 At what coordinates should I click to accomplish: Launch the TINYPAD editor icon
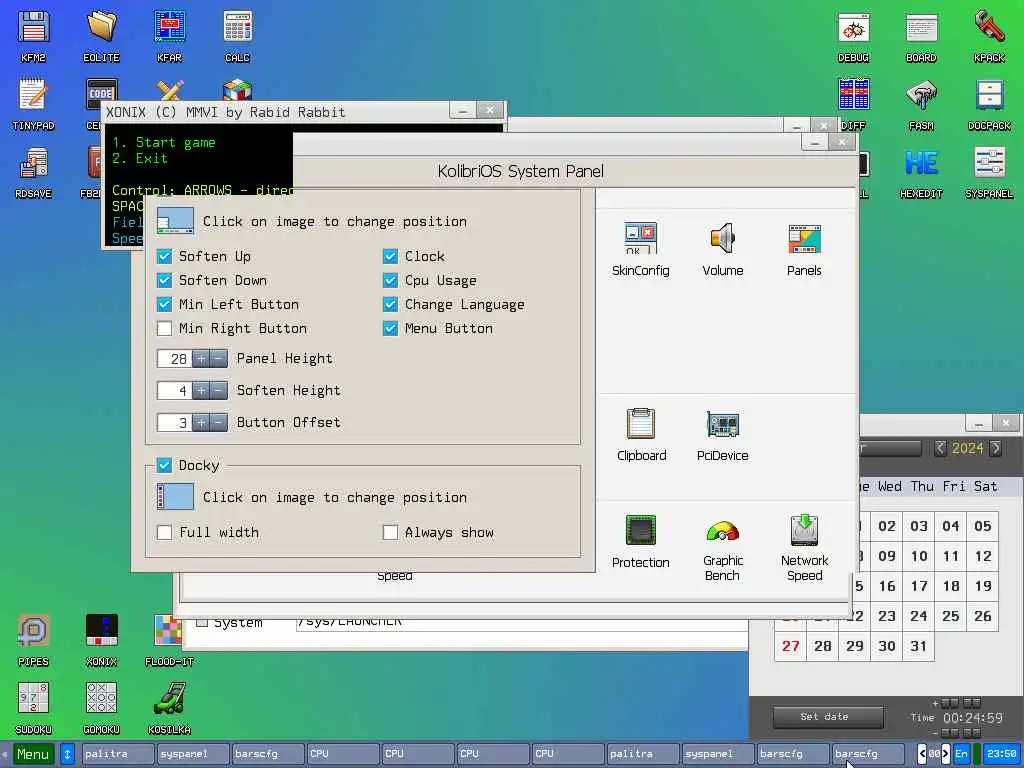[x=33, y=104]
